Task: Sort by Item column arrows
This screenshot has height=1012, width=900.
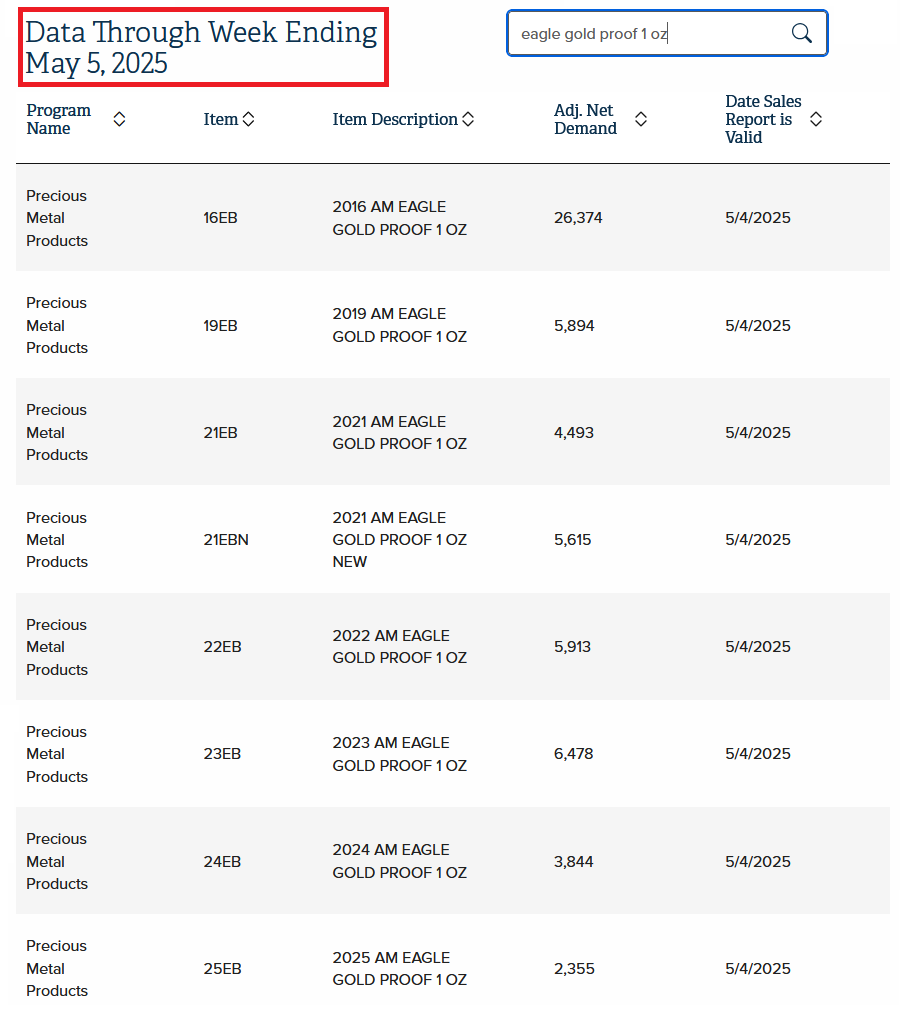Action: [x=249, y=119]
